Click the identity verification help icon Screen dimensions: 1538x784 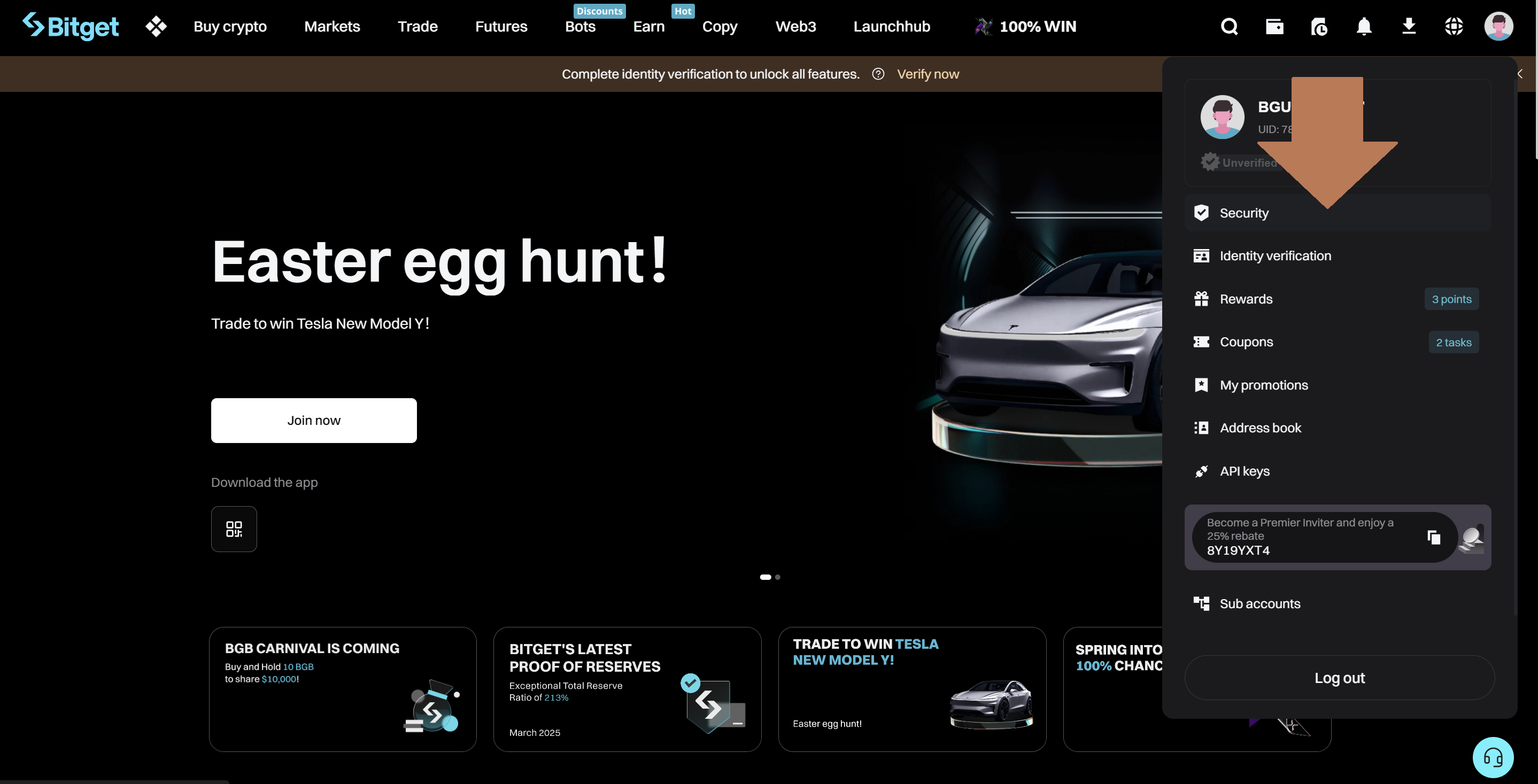pyautogui.click(x=878, y=74)
